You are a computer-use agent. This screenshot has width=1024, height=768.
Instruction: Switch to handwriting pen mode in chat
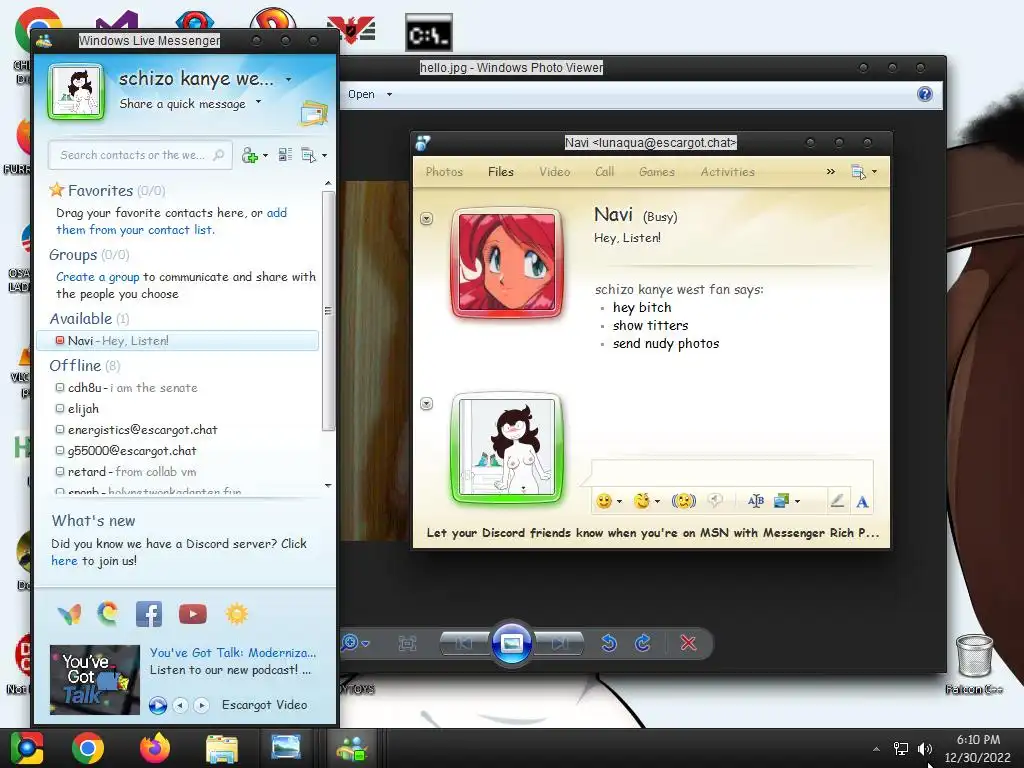(x=837, y=501)
